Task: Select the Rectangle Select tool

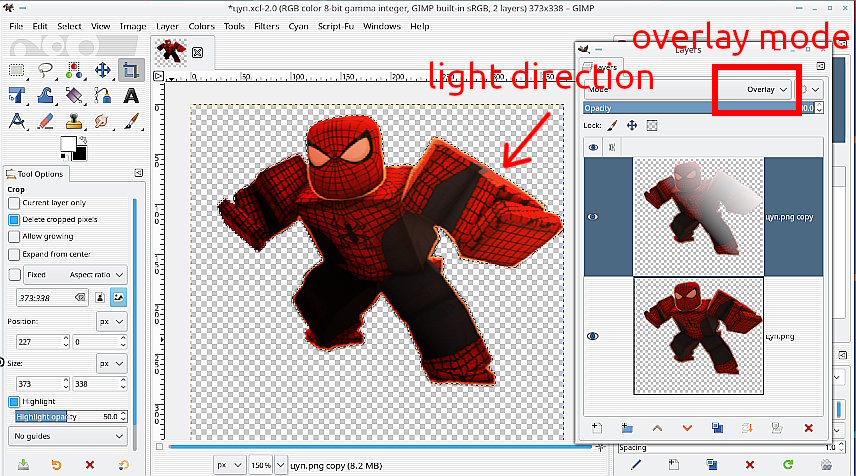Action: tap(16, 70)
